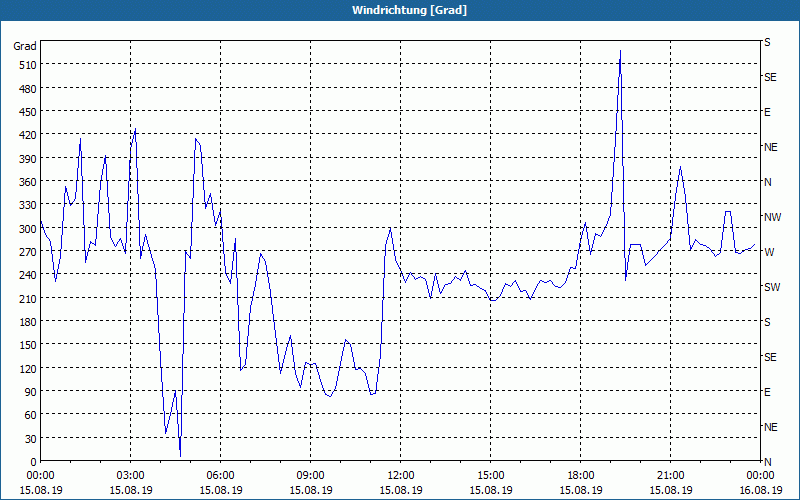Select the 60 y-axis value
Screen dimensions: 800x500
[31, 415]
